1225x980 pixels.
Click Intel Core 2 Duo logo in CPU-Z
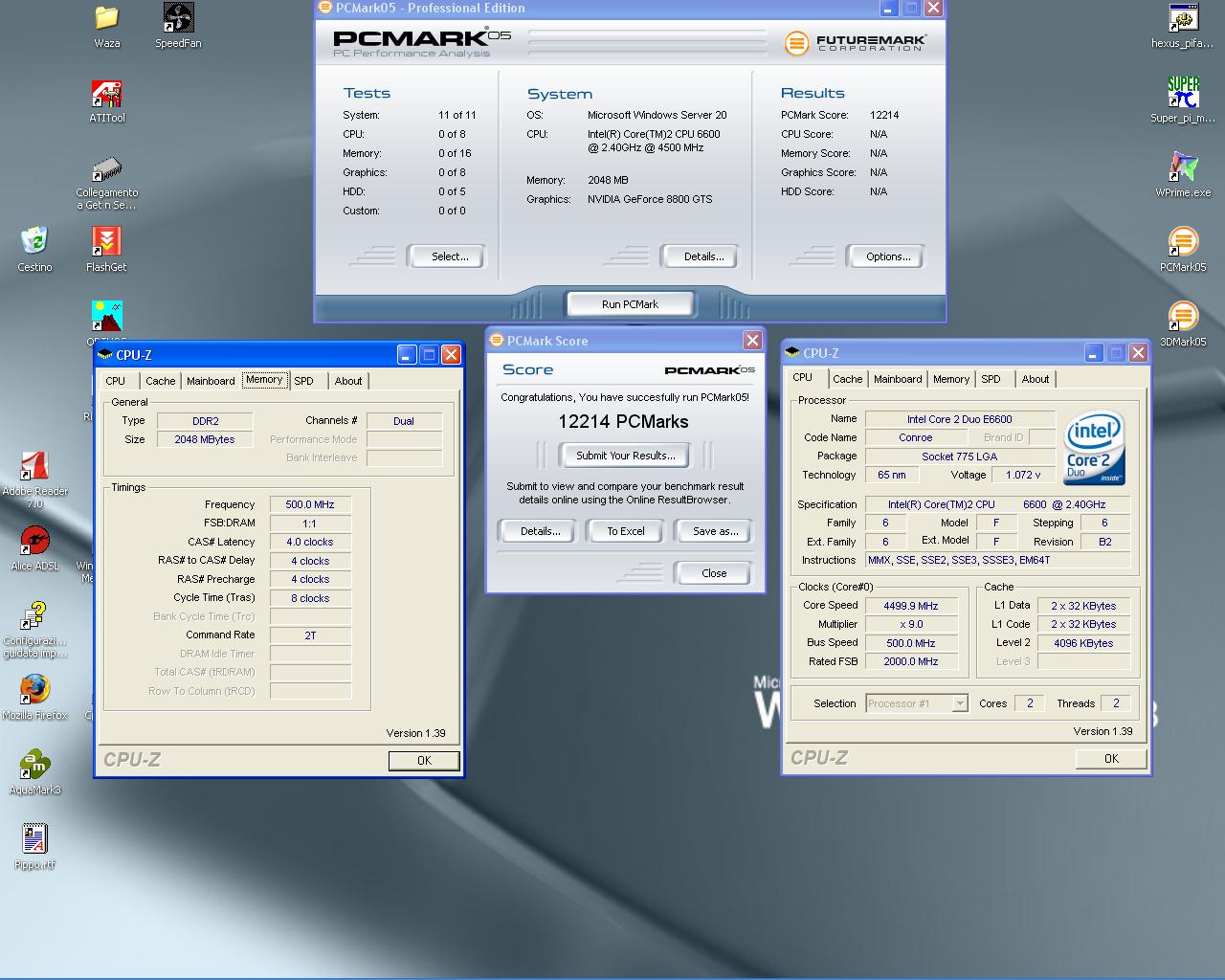[x=1094, y=448]
